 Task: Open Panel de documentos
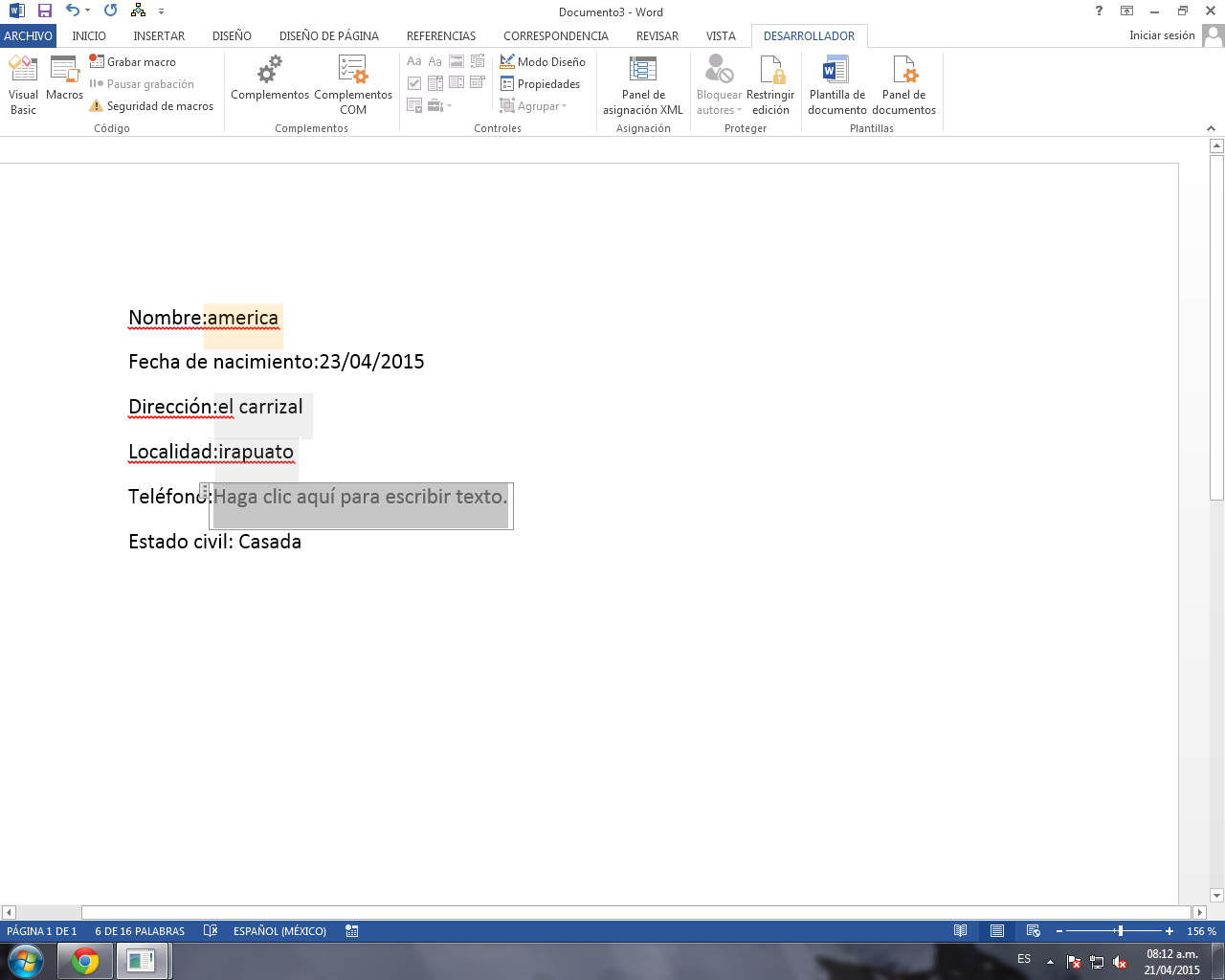(904, 84)
